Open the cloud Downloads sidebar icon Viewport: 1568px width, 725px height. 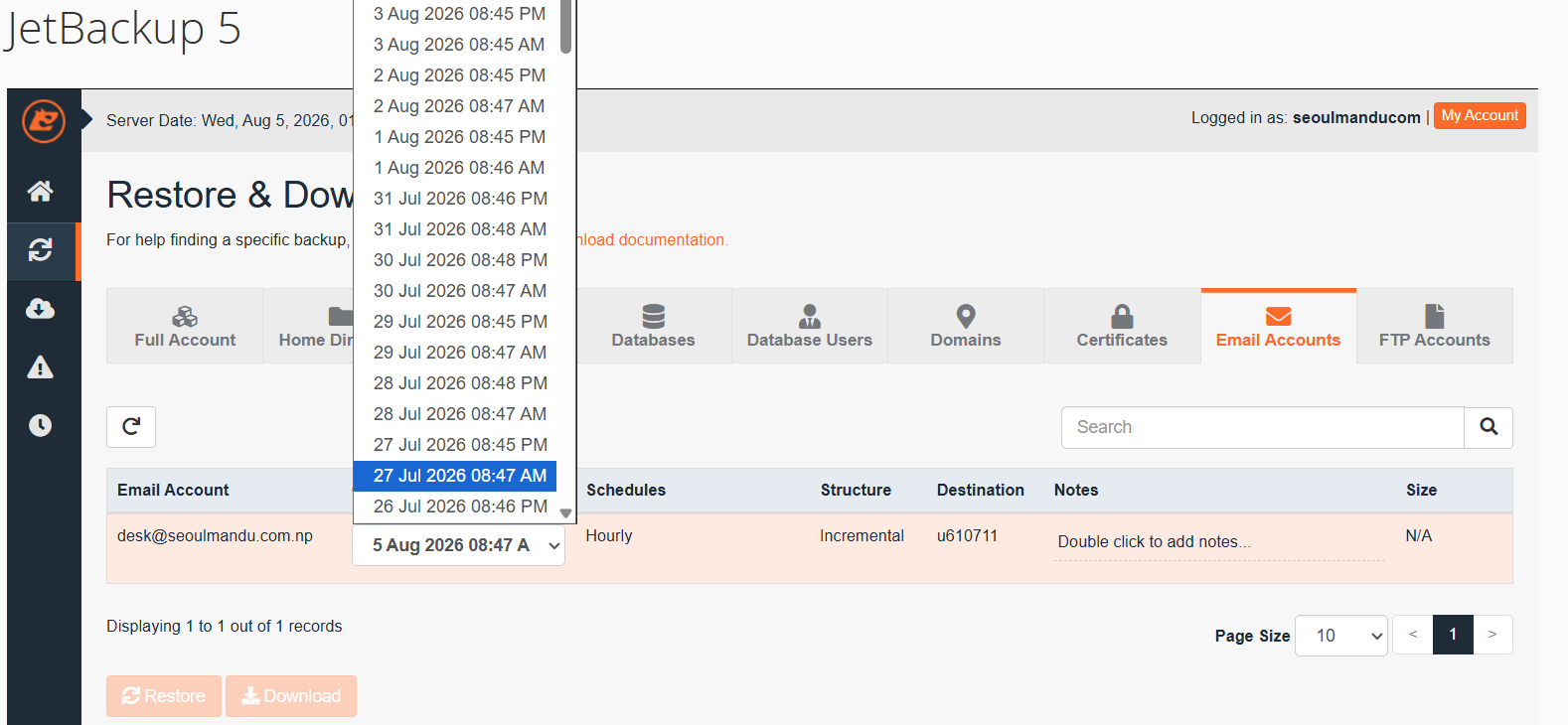[x=40, y=309]
